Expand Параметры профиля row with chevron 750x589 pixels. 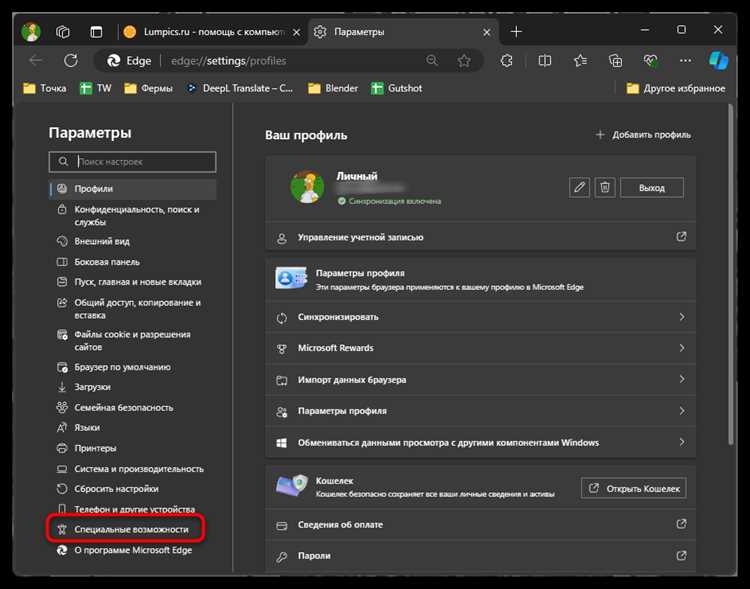[481, 411]
